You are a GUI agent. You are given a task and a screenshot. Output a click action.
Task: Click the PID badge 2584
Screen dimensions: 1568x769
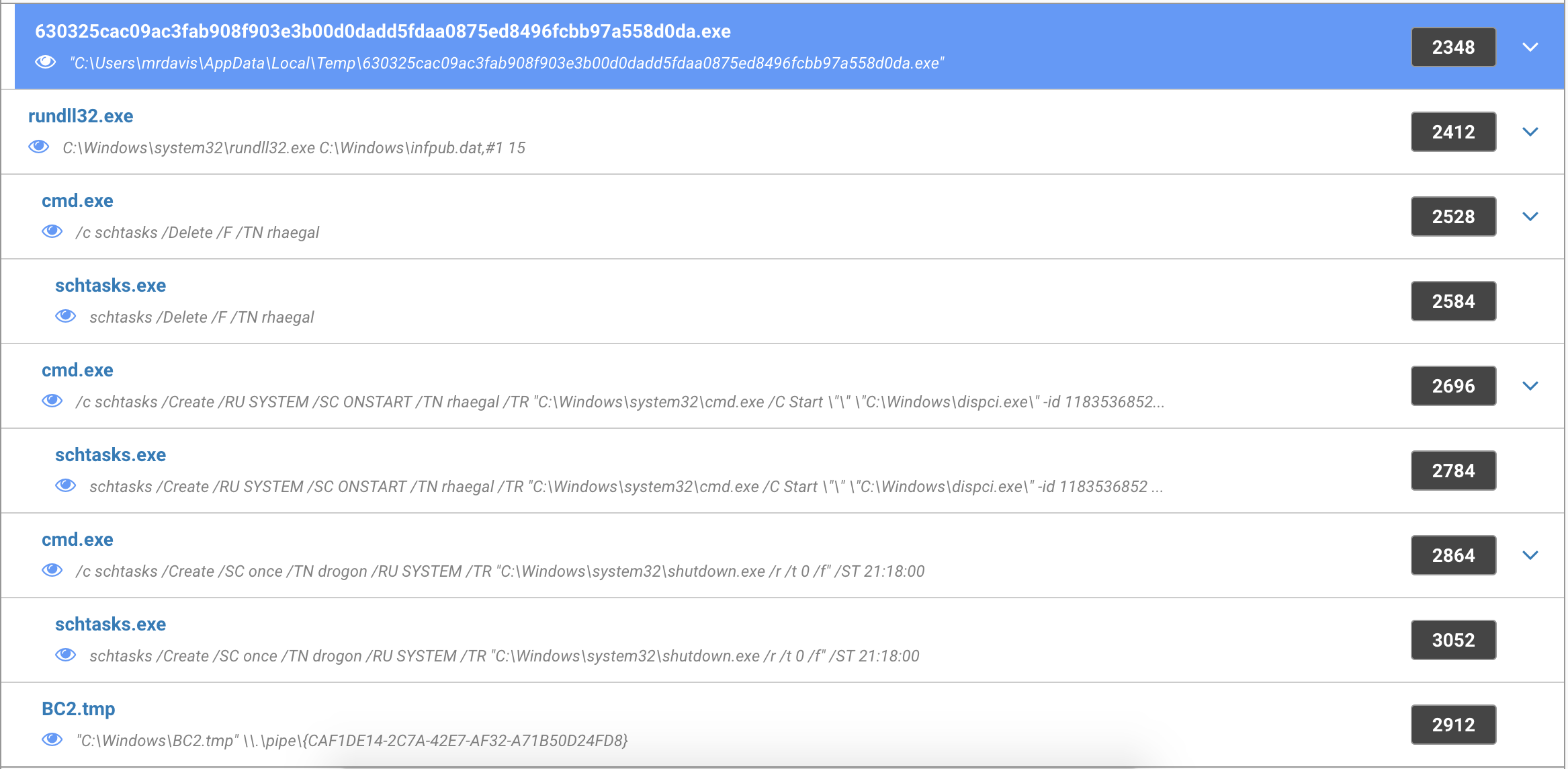click(1453, 301)
